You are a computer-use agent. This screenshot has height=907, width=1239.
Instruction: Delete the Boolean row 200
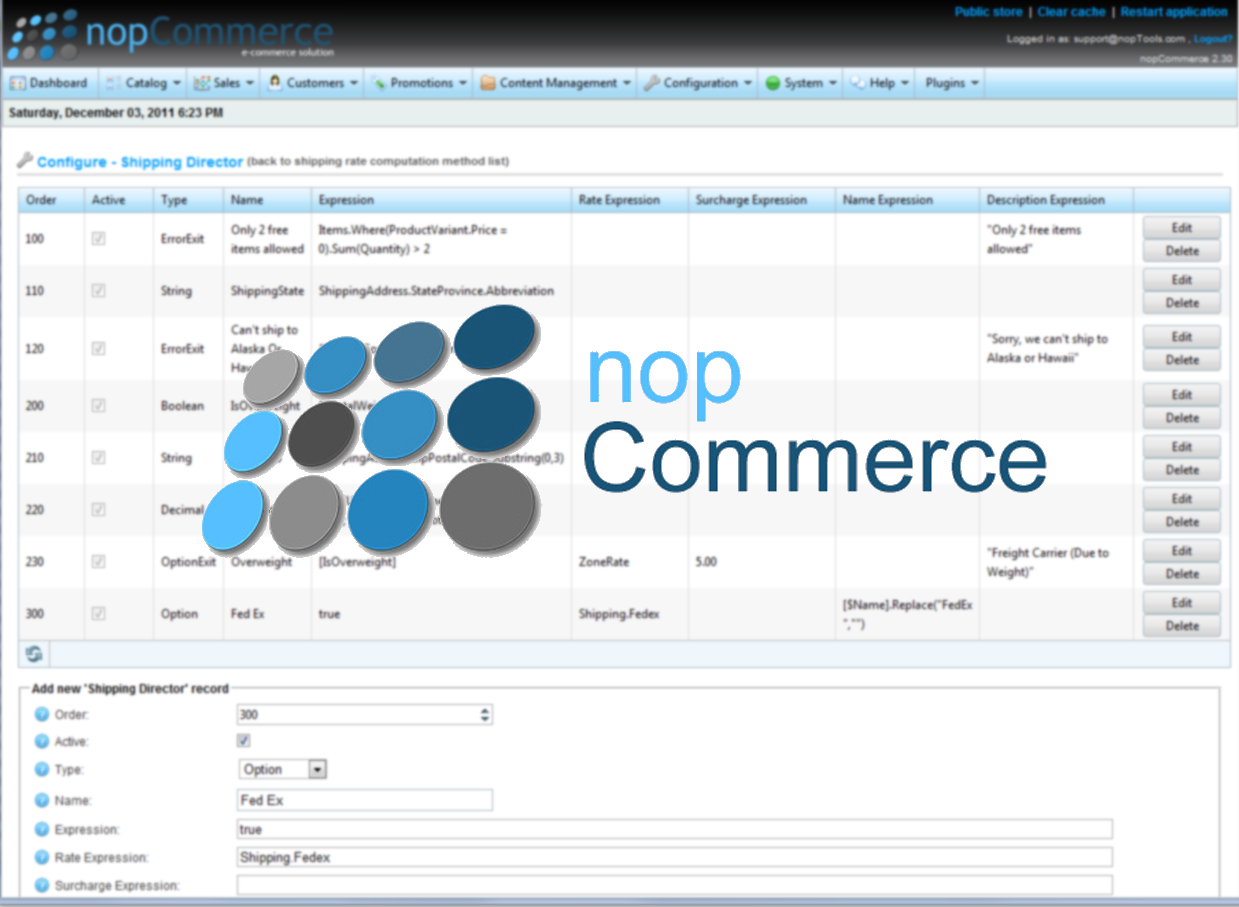1182,418
